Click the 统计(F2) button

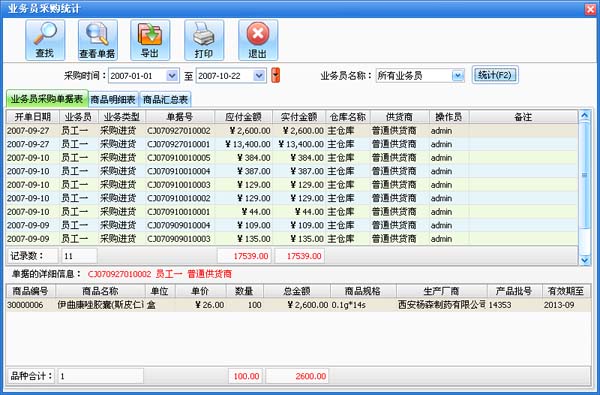point(495,75)
